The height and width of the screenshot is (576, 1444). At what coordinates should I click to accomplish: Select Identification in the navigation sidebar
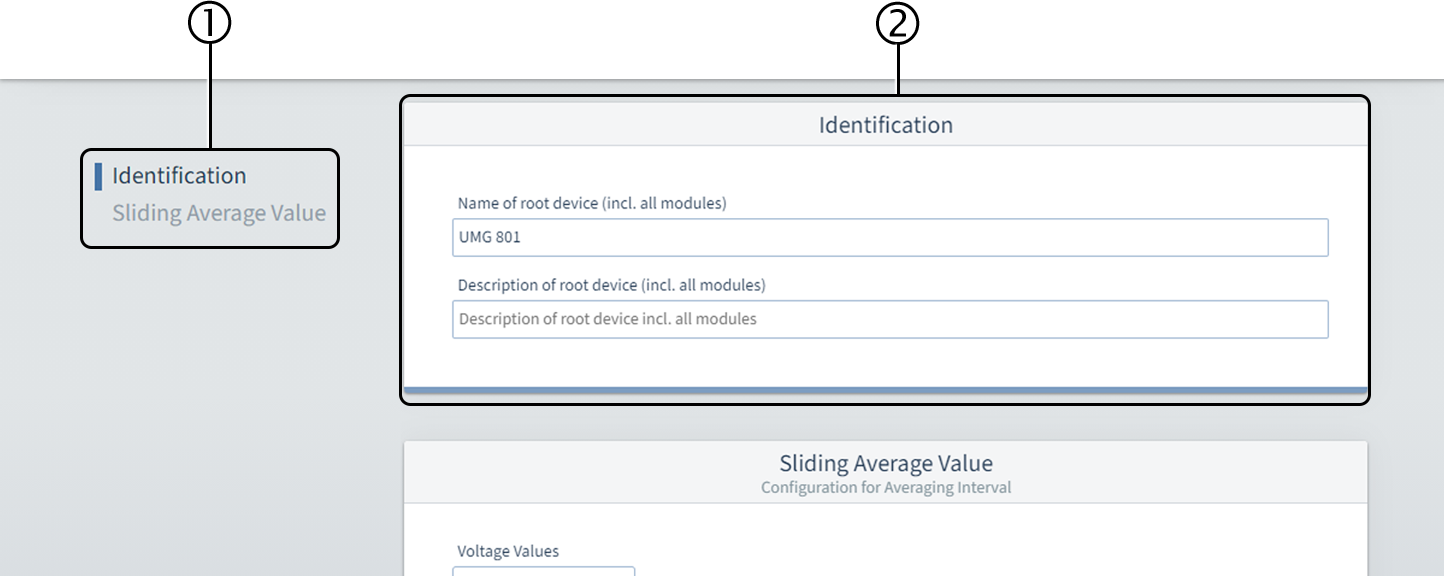(x=180, y=175)
